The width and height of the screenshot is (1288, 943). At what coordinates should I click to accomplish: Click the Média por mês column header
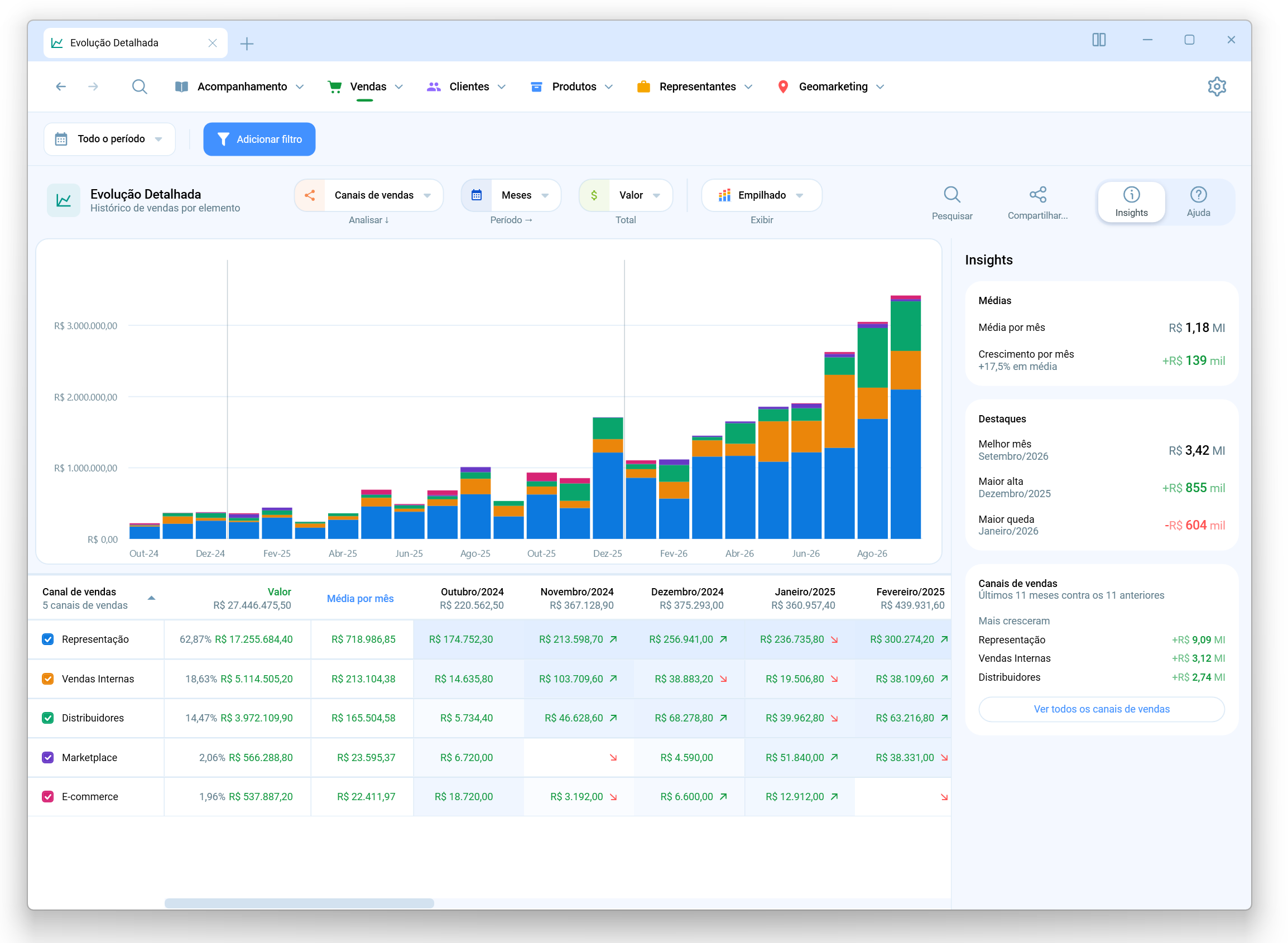tap(361, 598)
